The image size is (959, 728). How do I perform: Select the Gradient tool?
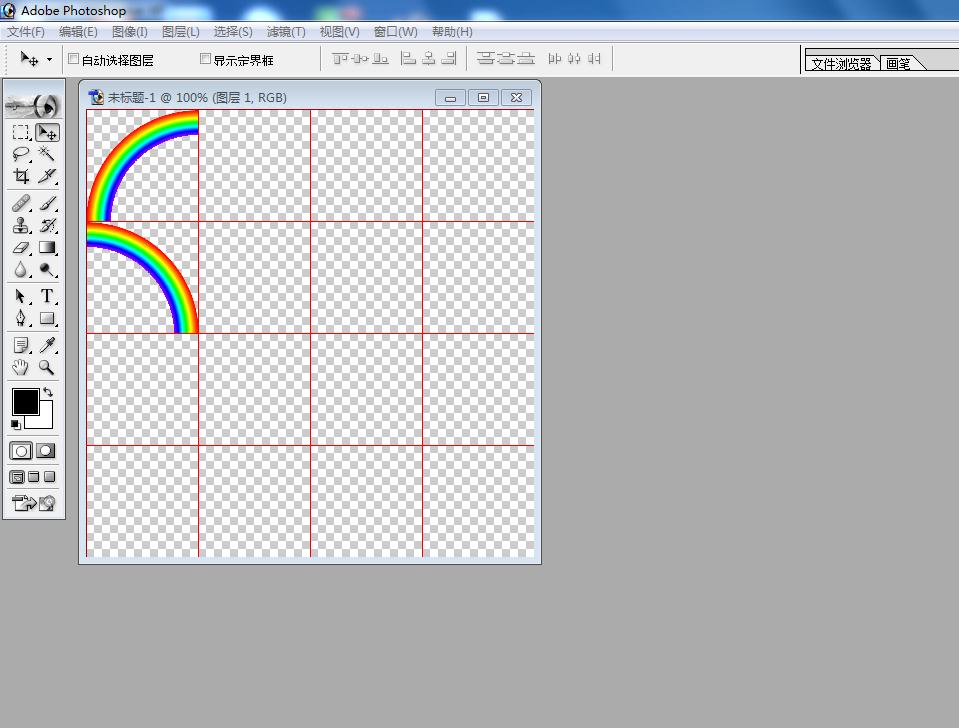point(46,248)
